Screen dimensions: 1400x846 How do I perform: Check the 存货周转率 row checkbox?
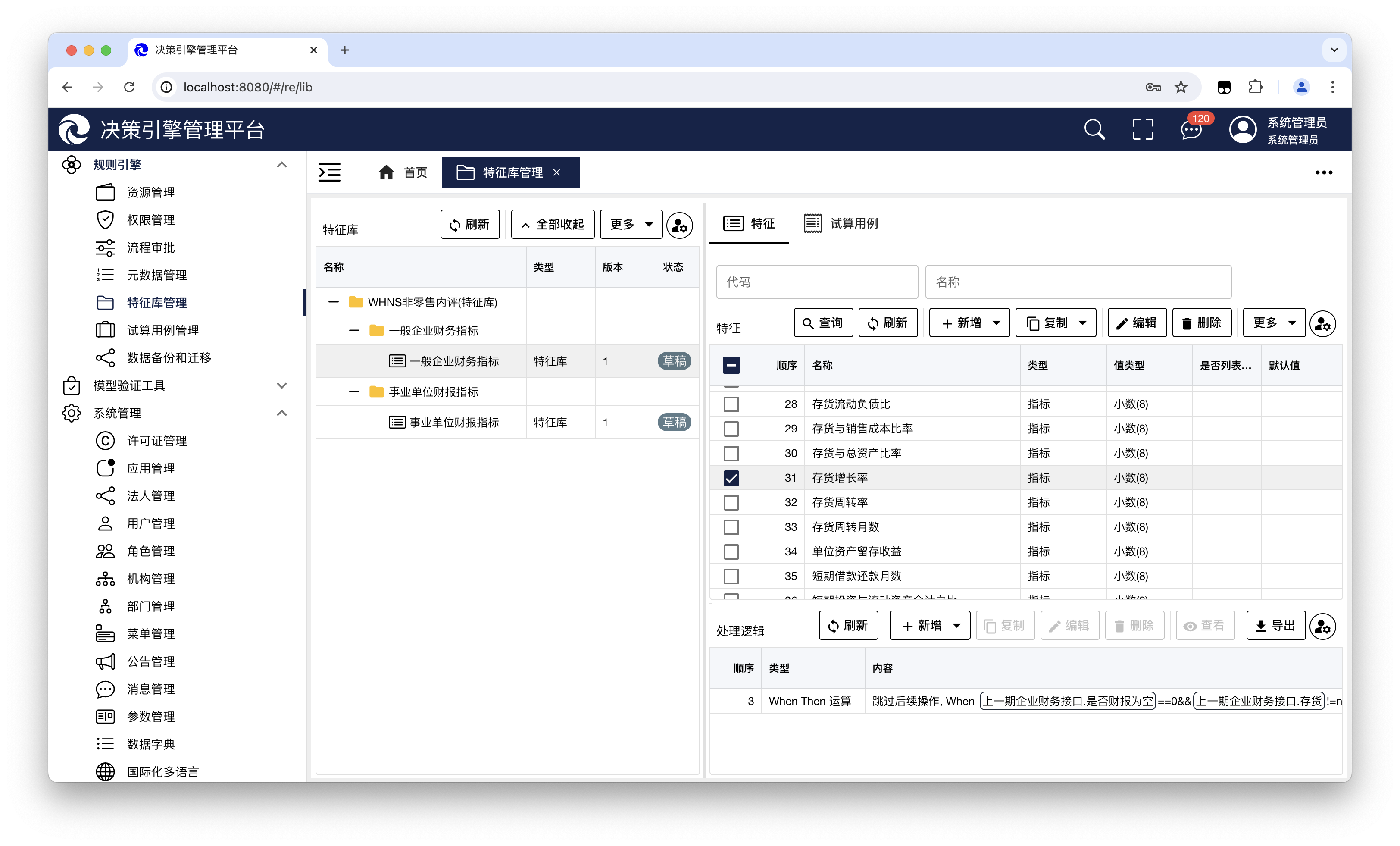(x=731, y=503)
